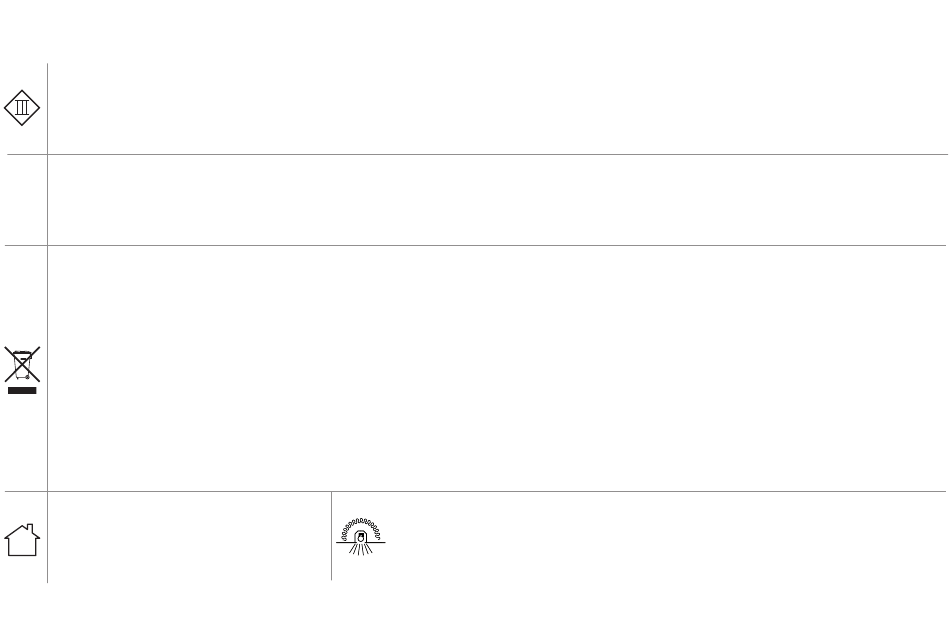Click the Class III diamond symbol
The width and height of the screenshot is (950, 637).
coord(22,108)
